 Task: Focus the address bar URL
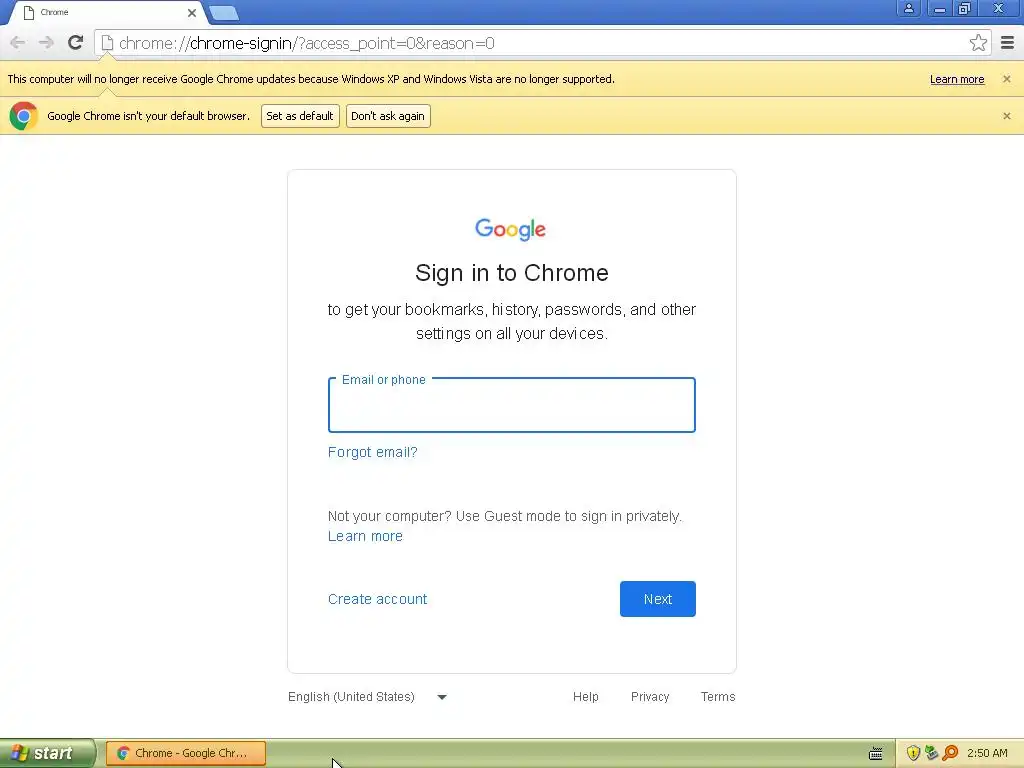click(307, 43)
